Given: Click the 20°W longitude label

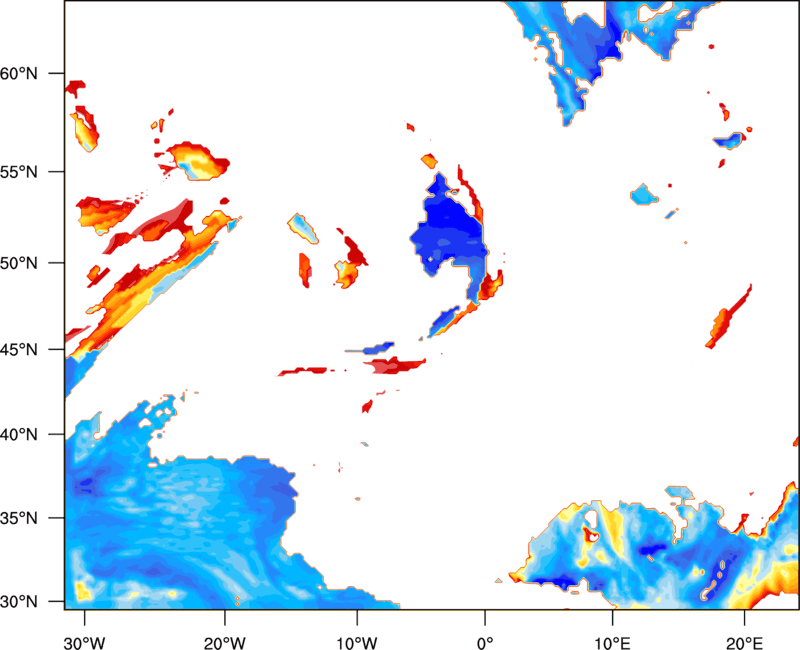Looking at the screenshot, I should point(224,643).
